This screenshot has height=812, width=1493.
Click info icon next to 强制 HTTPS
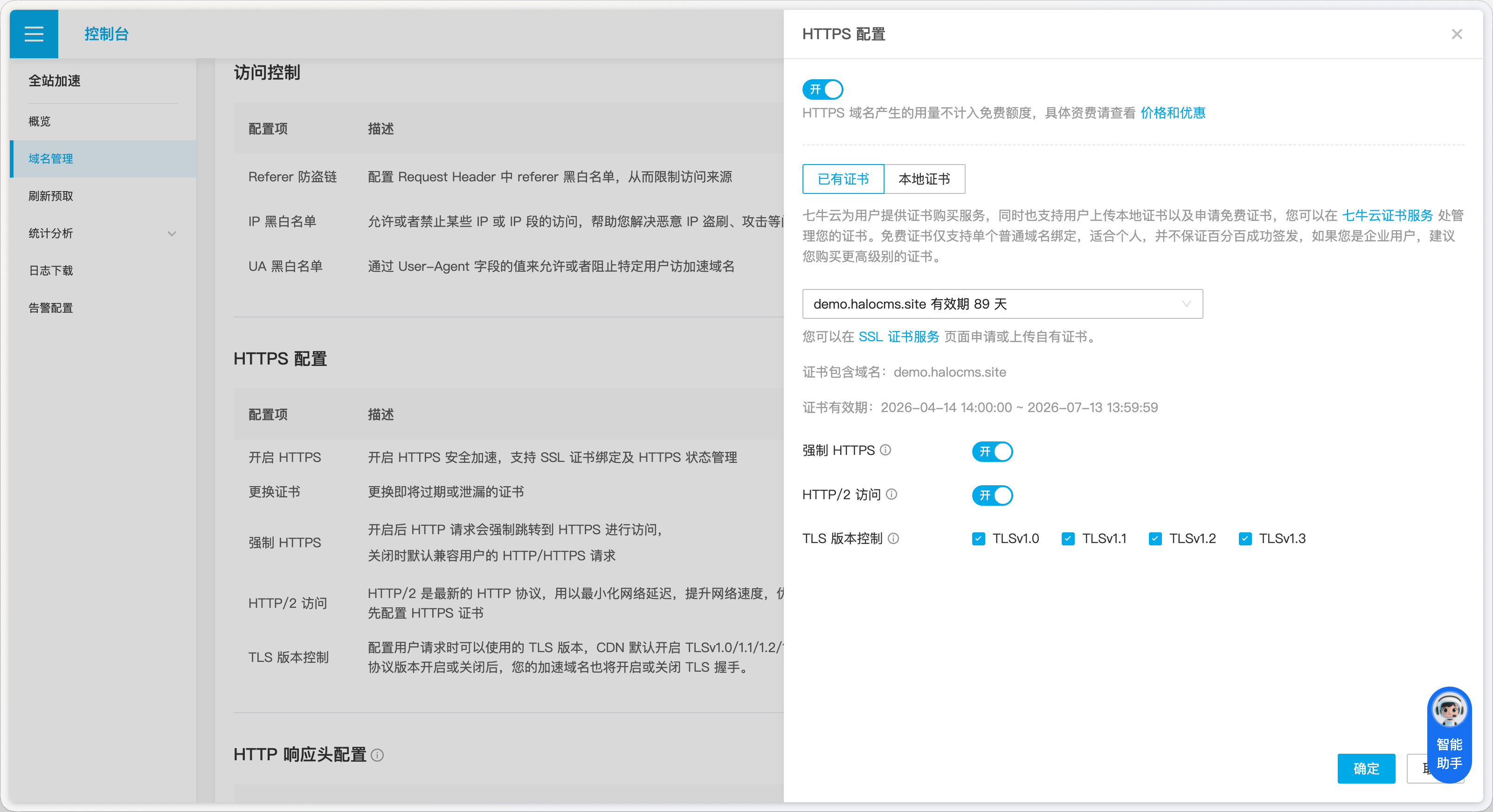click(885, 450)
